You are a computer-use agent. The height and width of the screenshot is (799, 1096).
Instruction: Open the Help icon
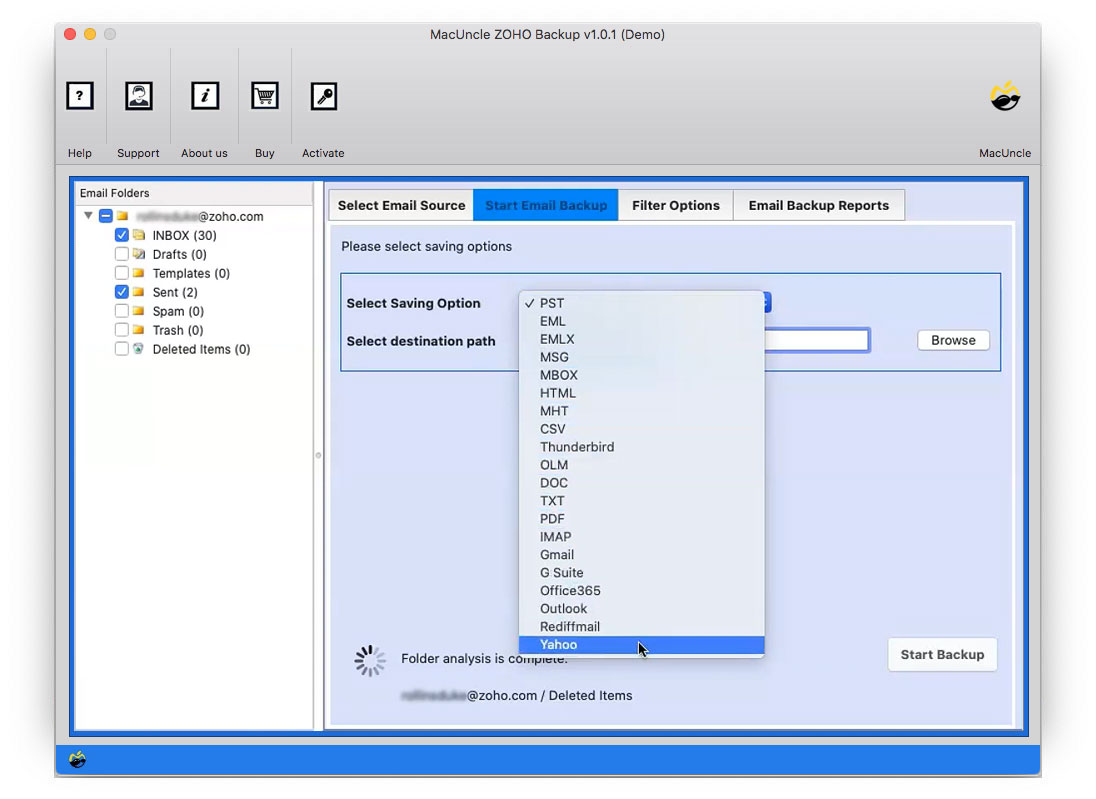point(80,96)
